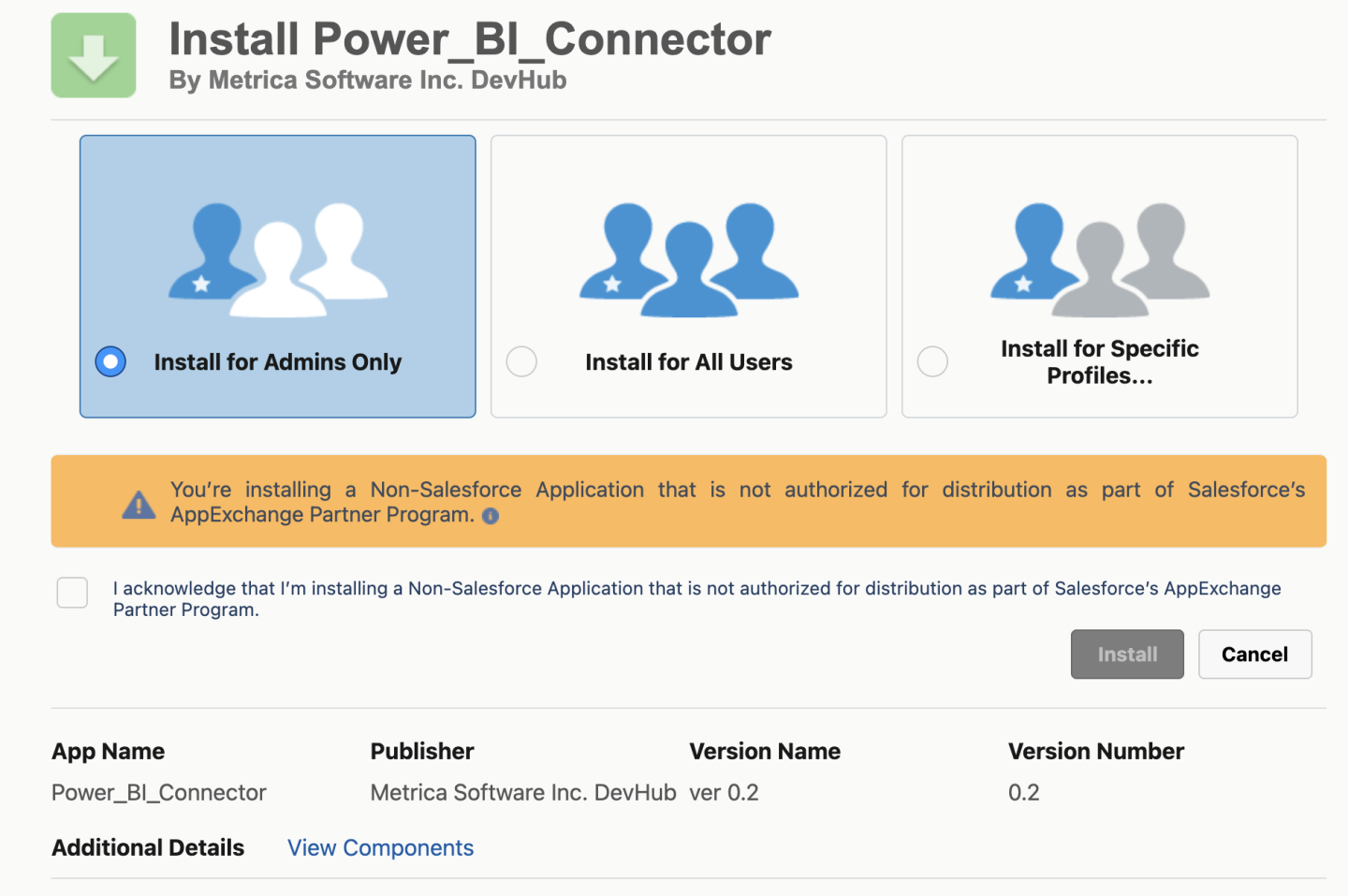The width and height of the screenshot is (1348, 896).
Task: Select the Install for Admins Only radio button
Action: click(x=110, y=361)
